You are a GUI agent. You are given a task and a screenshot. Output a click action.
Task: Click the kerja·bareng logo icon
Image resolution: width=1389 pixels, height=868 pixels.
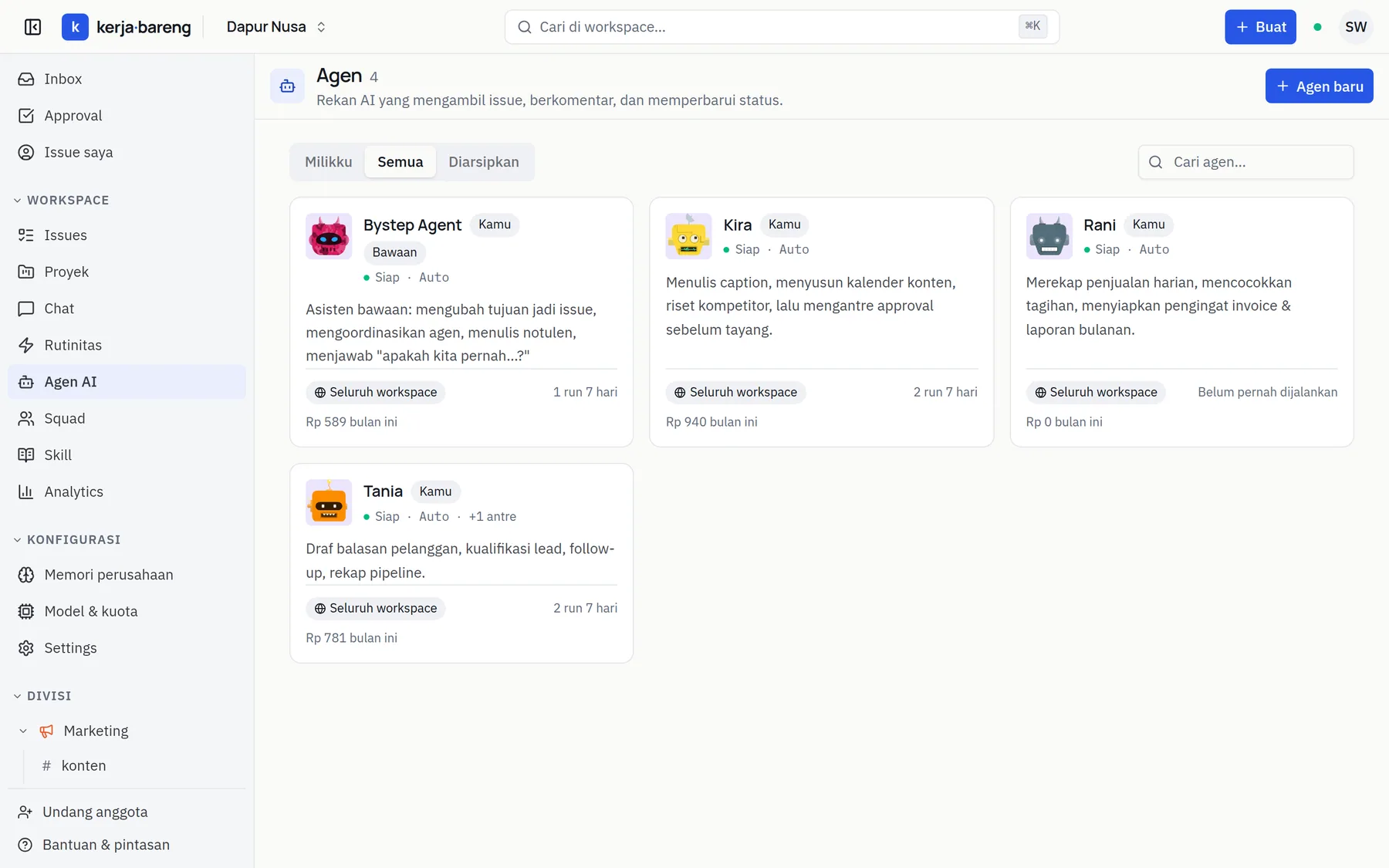point(75,27)
